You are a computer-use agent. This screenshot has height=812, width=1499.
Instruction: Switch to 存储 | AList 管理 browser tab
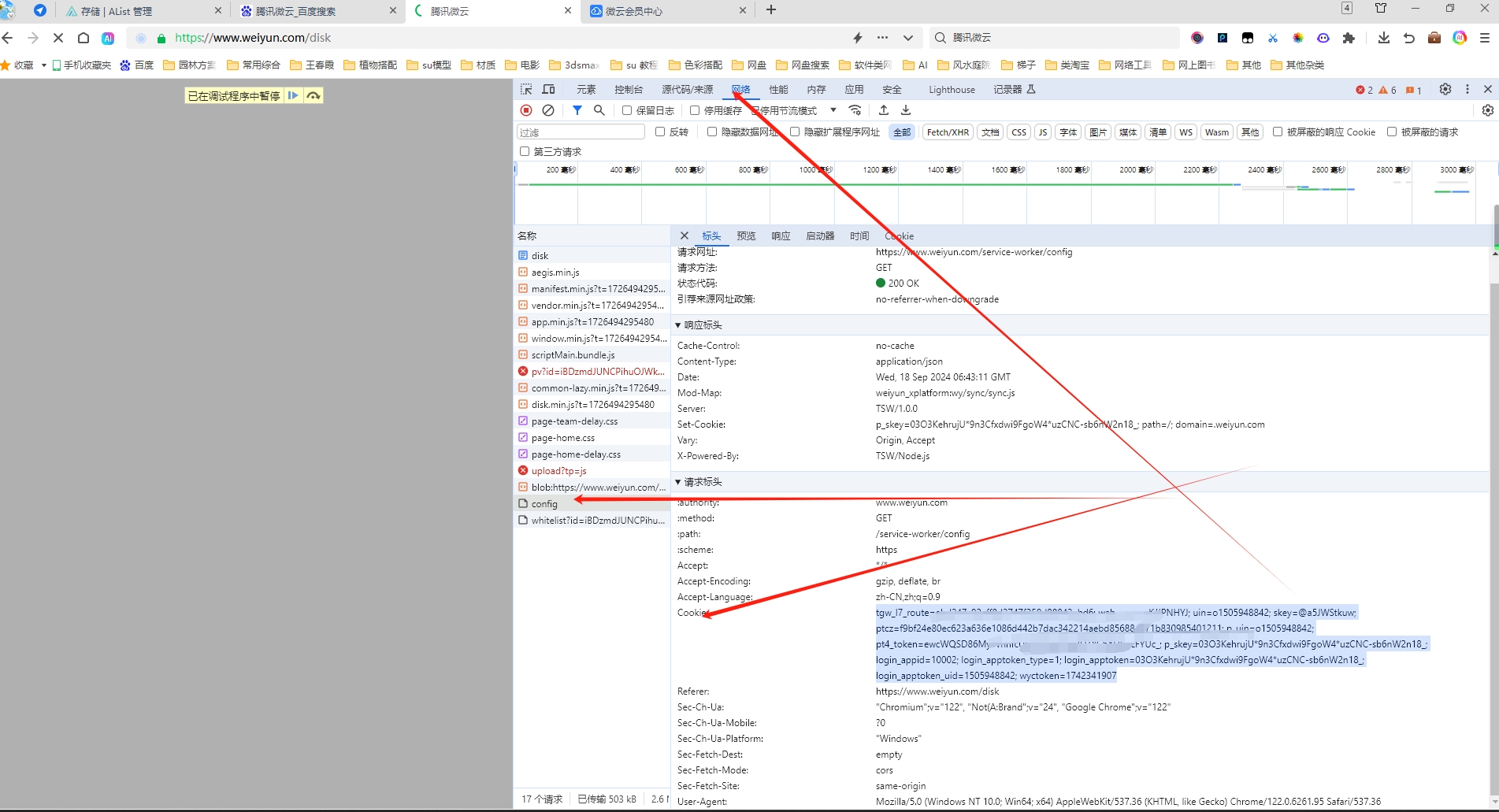145,11
